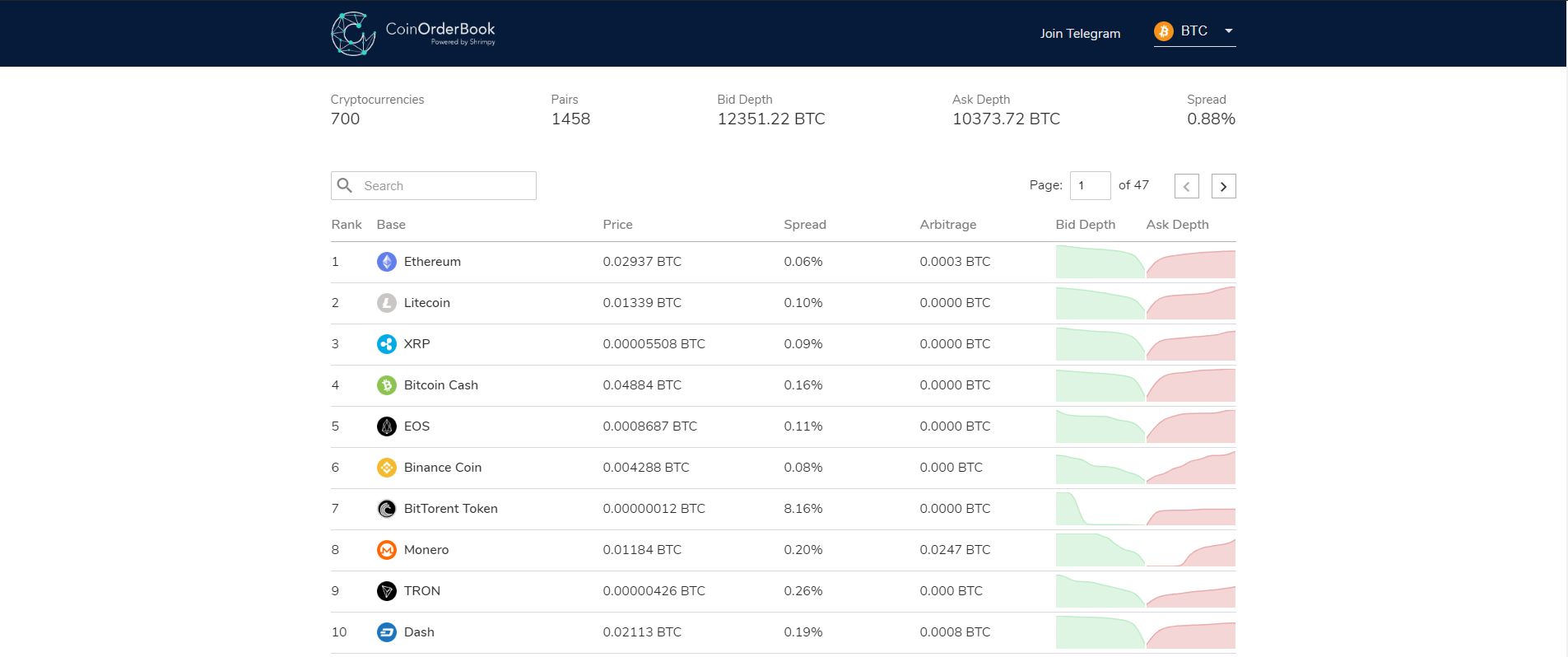1568x657 pixels.
Task: Click the Page number input
Action: (1091, 185)
